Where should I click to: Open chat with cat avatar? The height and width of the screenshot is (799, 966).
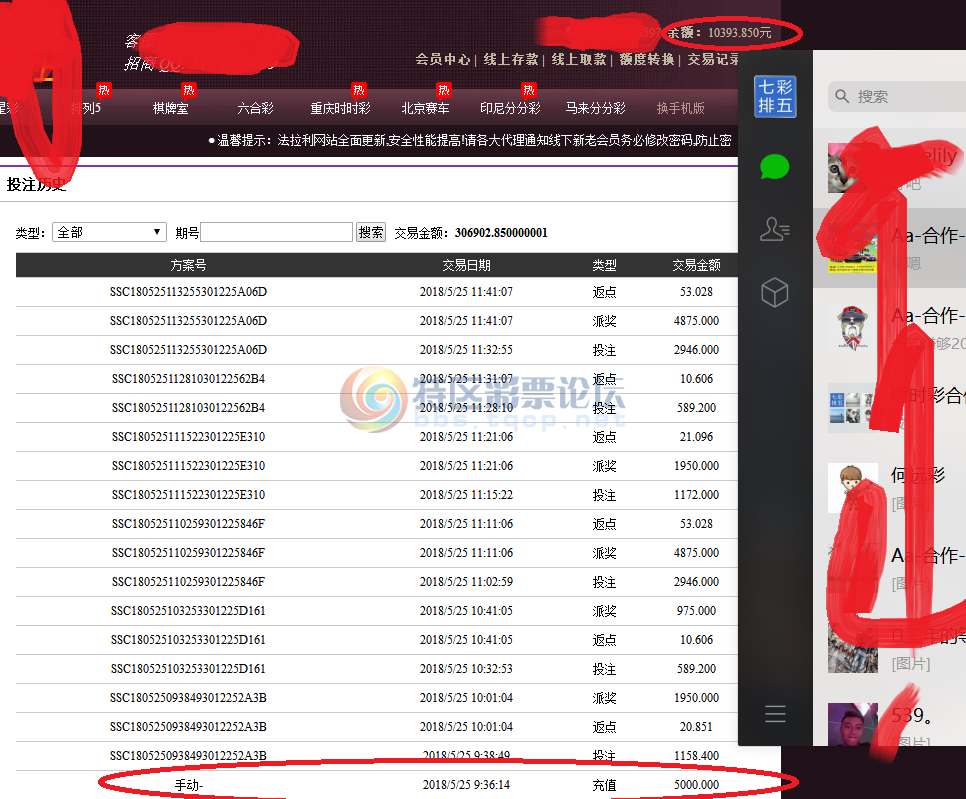pos(890,168)
